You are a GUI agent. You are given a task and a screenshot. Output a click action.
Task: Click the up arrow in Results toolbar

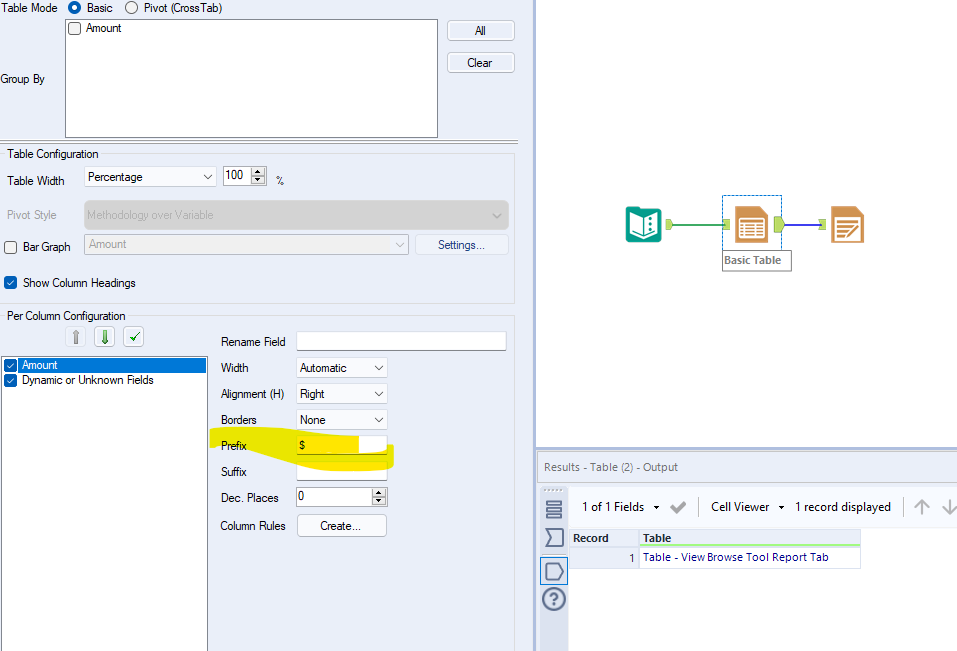pyautogui.click(x=922, y=507)
